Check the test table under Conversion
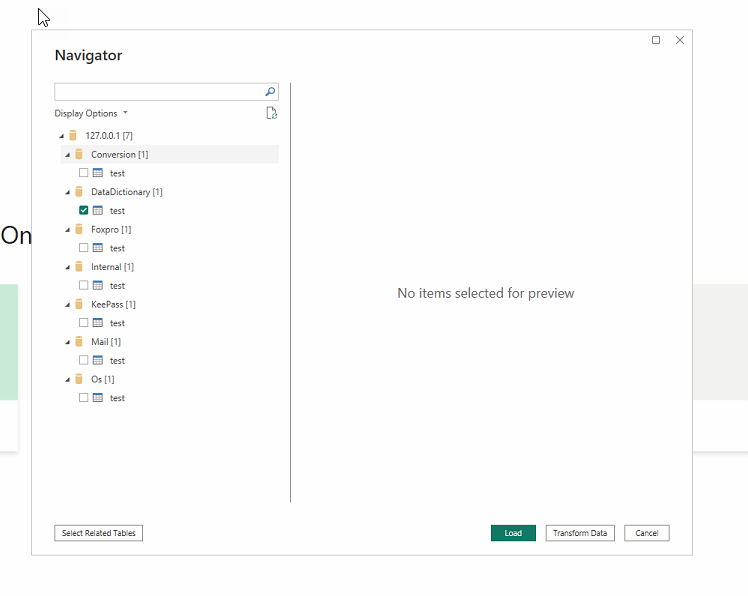 pos(83,173)
